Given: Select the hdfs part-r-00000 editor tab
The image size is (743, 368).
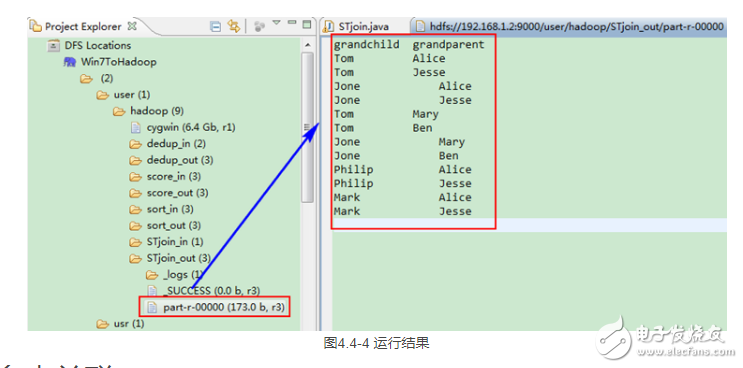Looking at the screenshot, I should click(570, 26).
